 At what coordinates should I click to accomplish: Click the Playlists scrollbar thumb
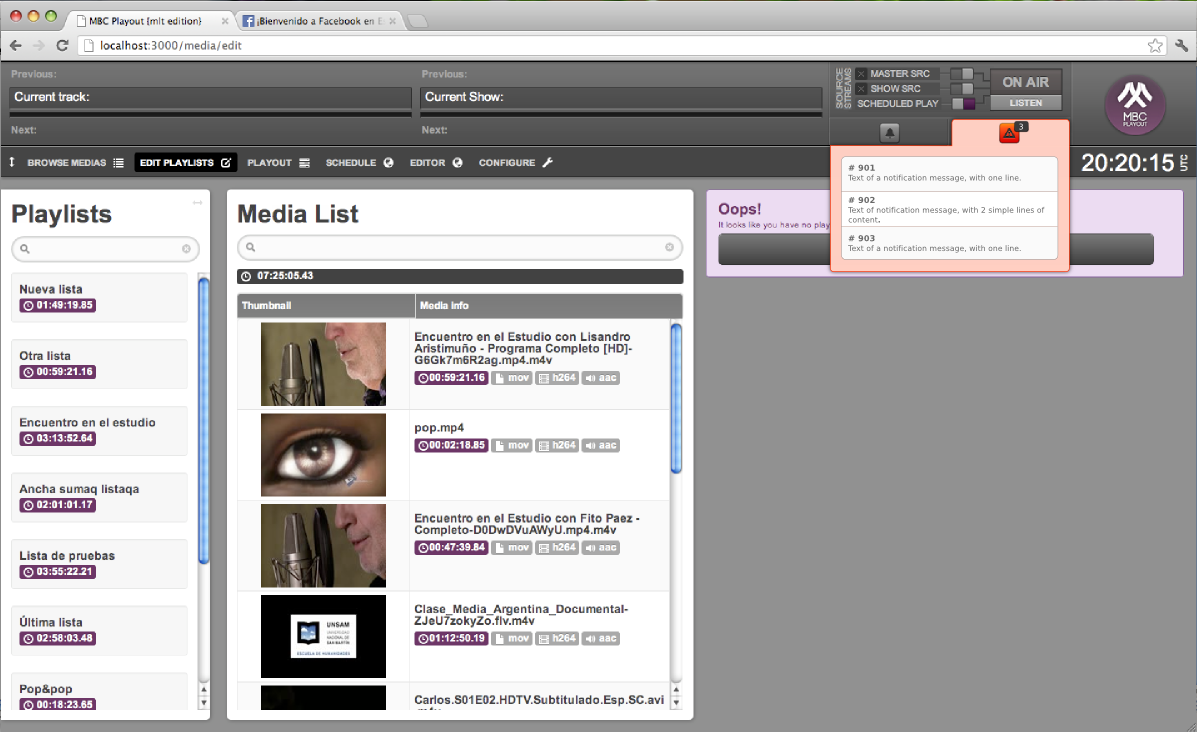point(203,421)
